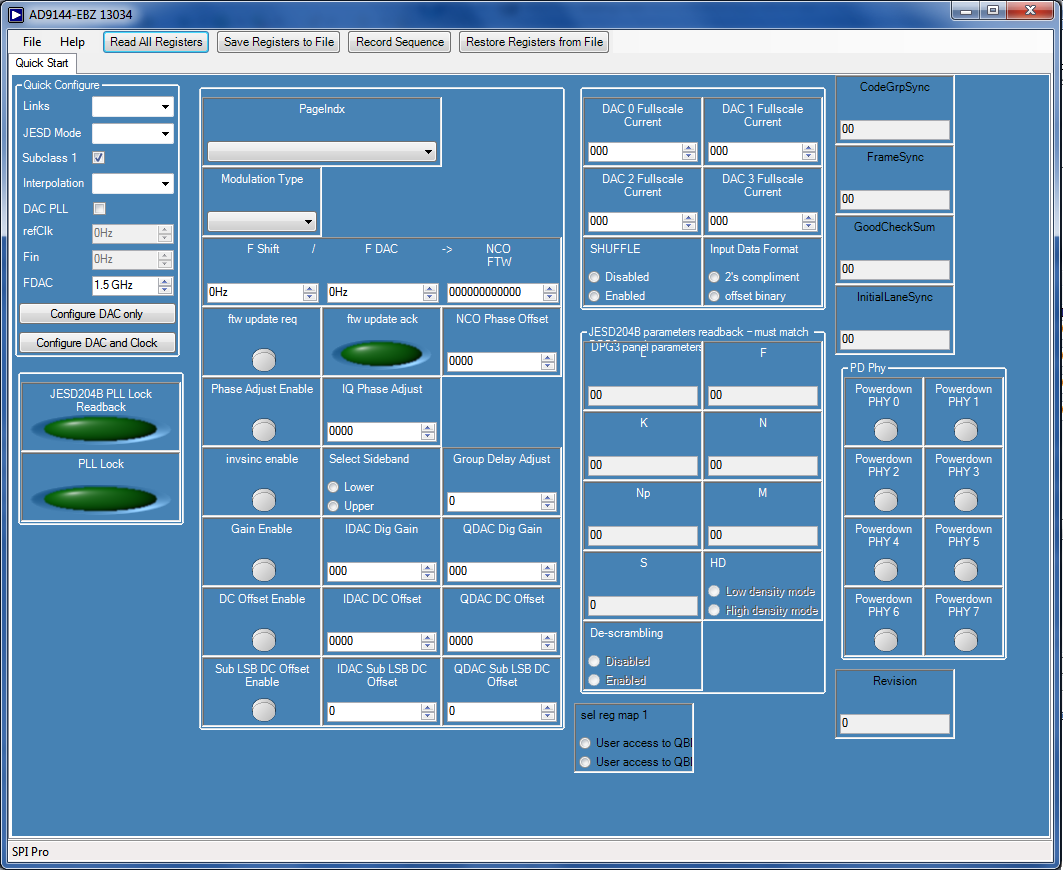
Task: Select HD Low density mode option
Action: point(714,591)
